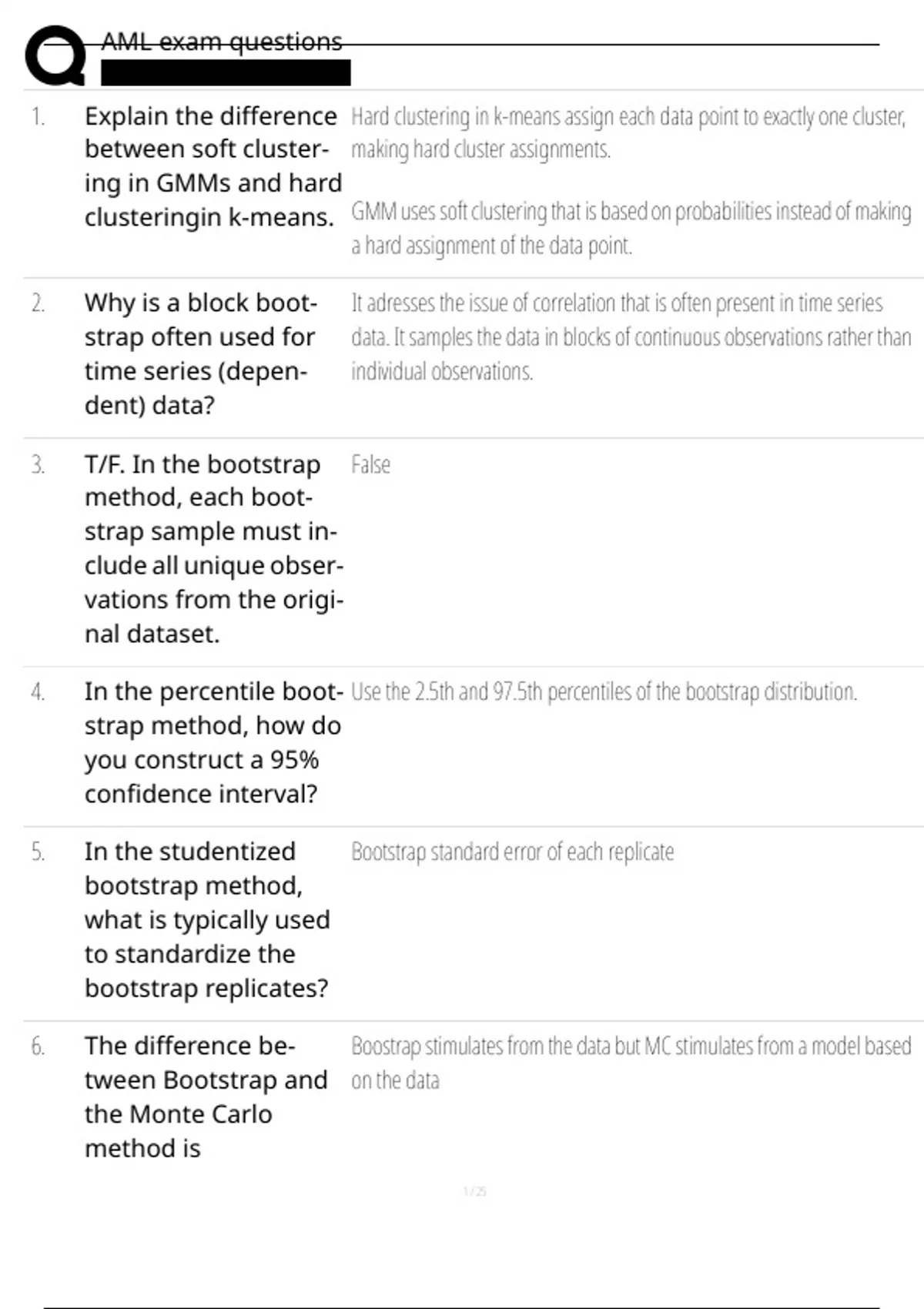Click the answer about correlation in time series

click(x=631, y=337)
